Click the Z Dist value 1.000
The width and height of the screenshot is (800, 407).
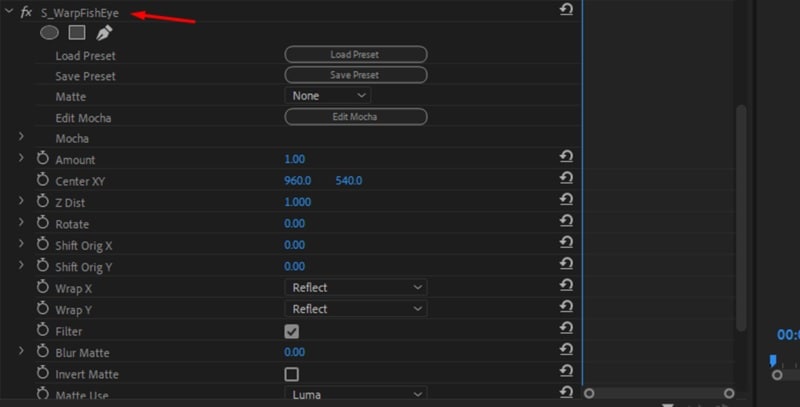coord(297,202)
